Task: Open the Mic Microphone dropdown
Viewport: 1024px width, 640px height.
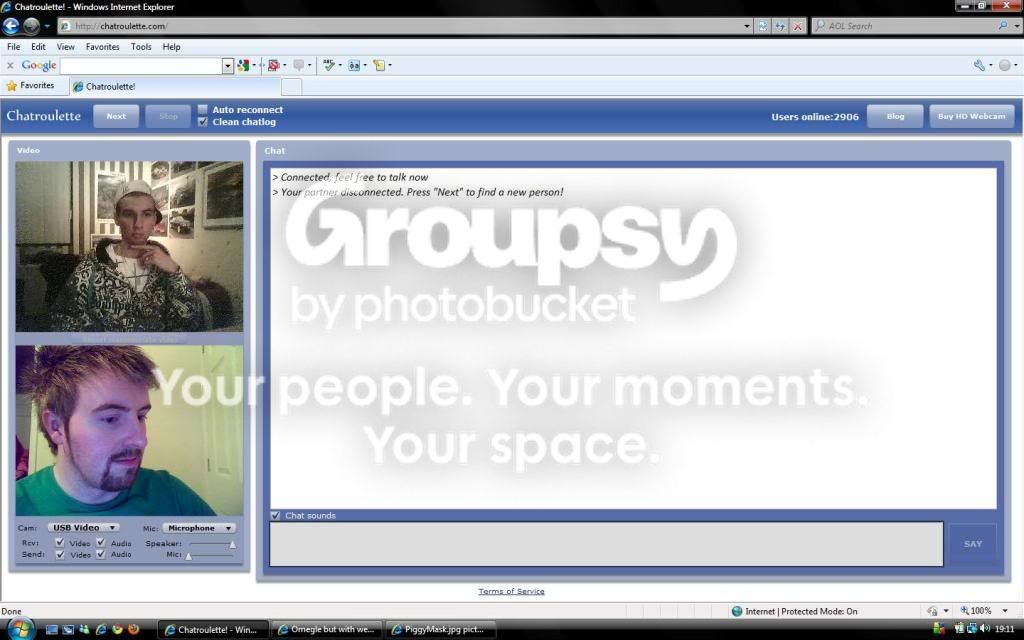Action: [199, 528]
